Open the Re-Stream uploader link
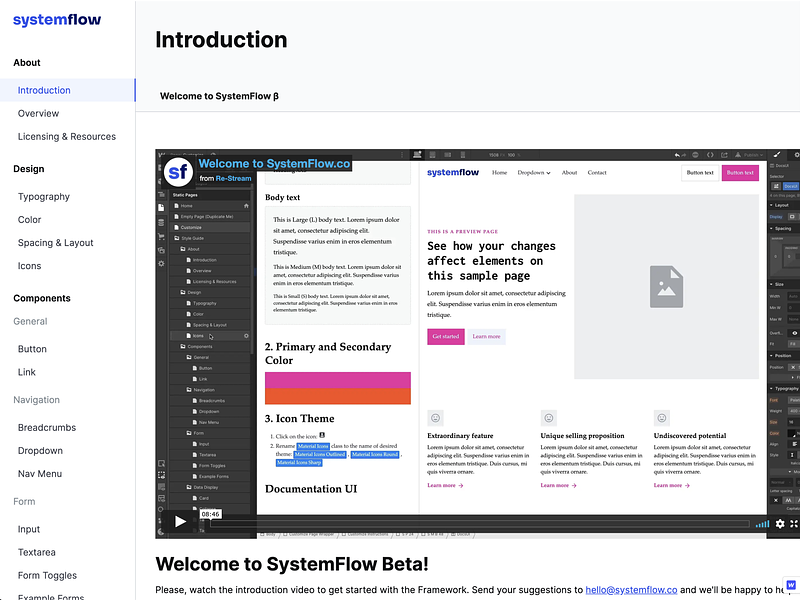Screen dimensions: 800x600 coord(233,178)
